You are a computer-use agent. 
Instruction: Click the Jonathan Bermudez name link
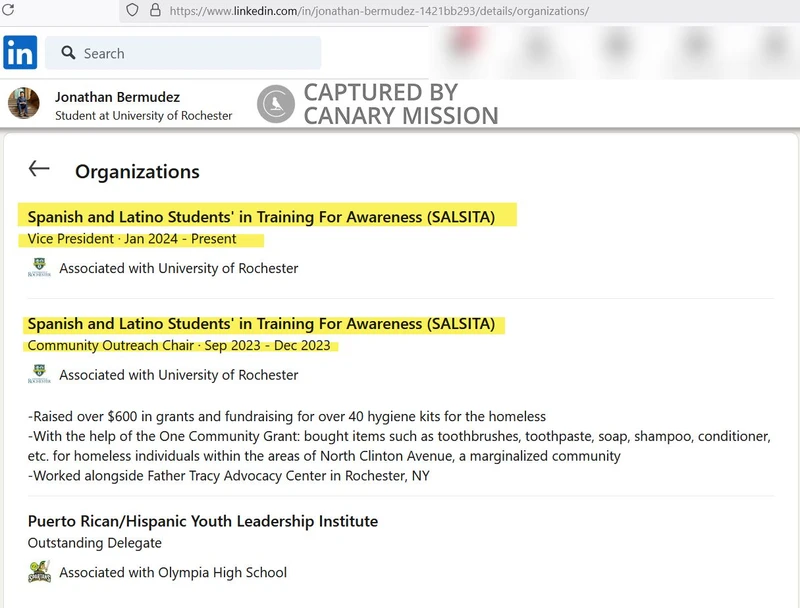[117, 97]
